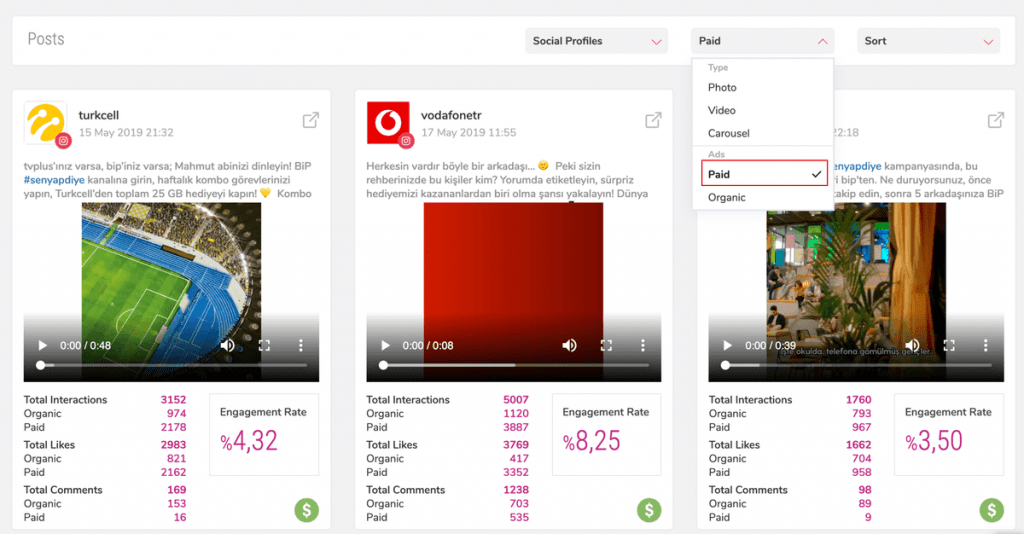Enter fullscreen on turkcell video
The height and width of the screenshot is (534, 1024).
tap(264, 345)
